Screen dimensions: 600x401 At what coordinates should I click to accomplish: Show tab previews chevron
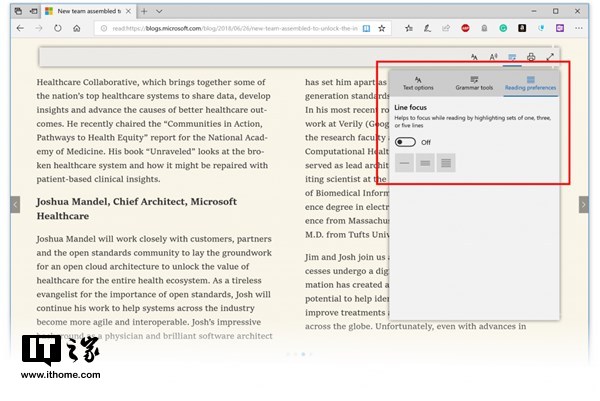[x=159, y=11]
